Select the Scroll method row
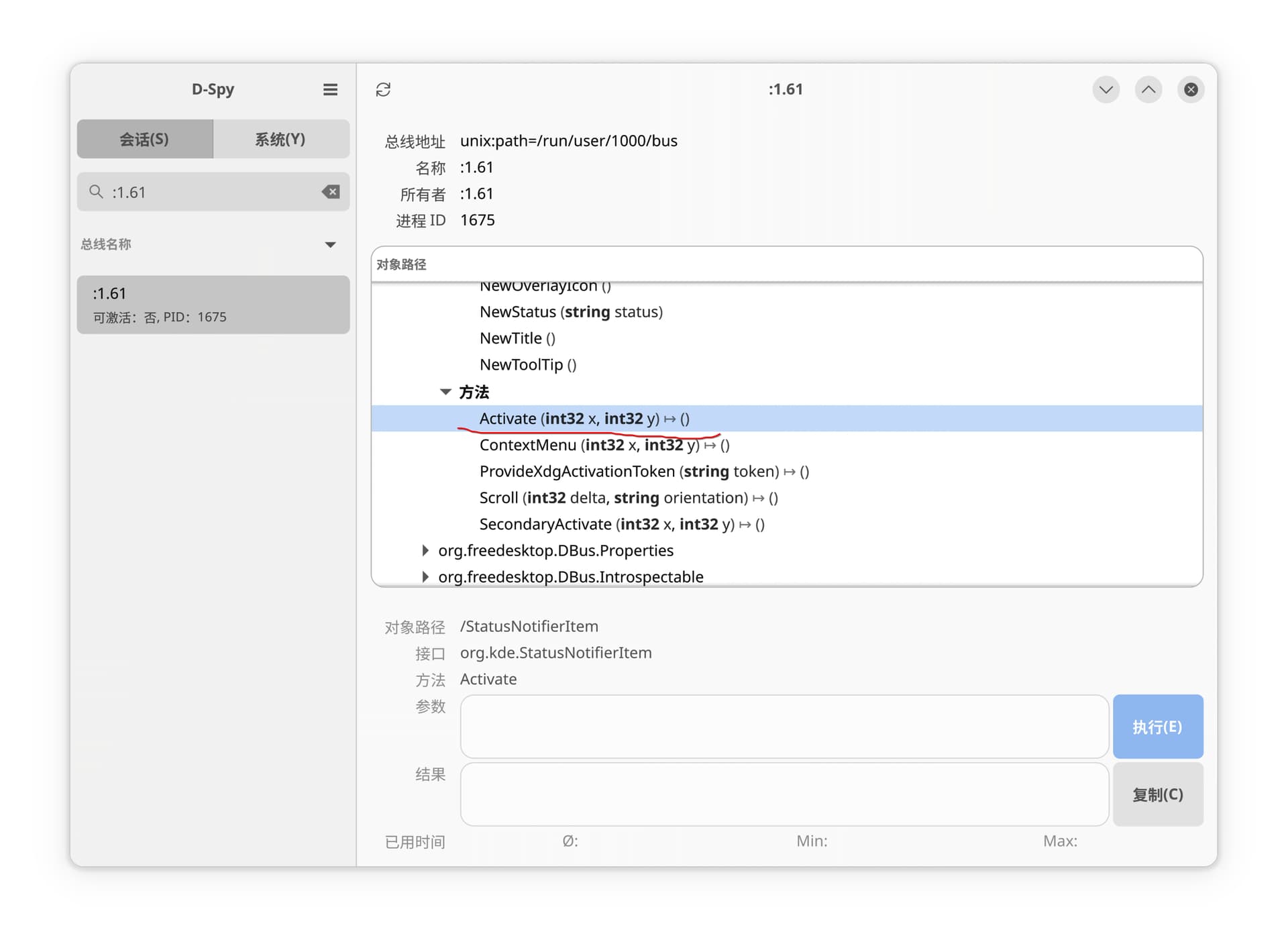Viewport: 1288px width, 944px height. [x=787, y=498]
